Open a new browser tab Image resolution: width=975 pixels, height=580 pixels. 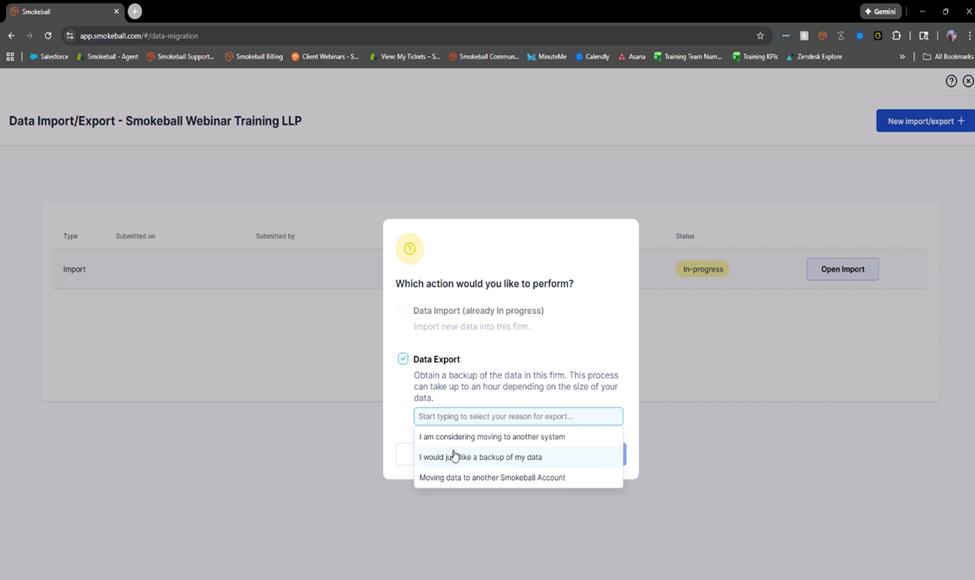coord(135,11)
